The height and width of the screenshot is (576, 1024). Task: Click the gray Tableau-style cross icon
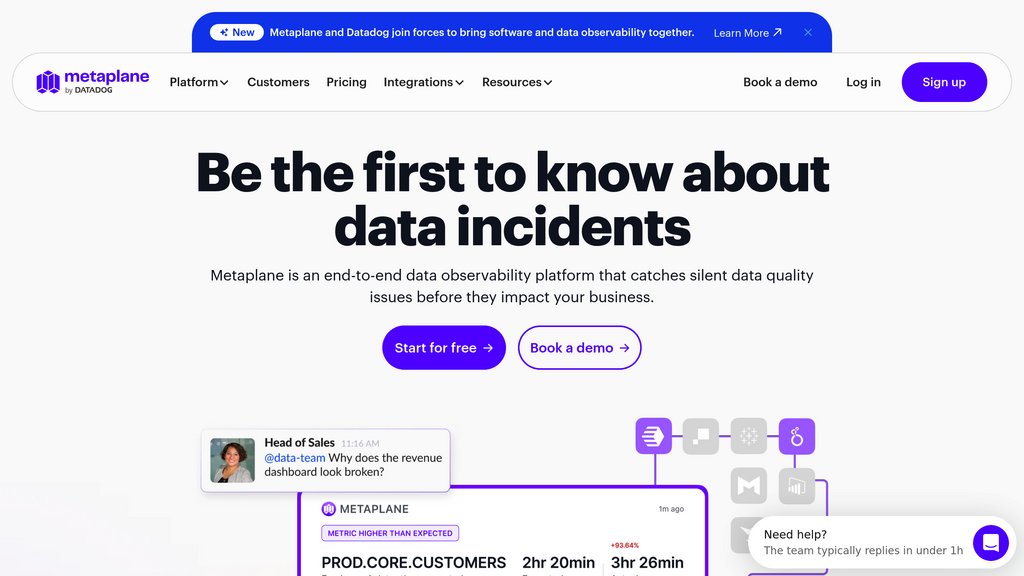coord(748,436)
